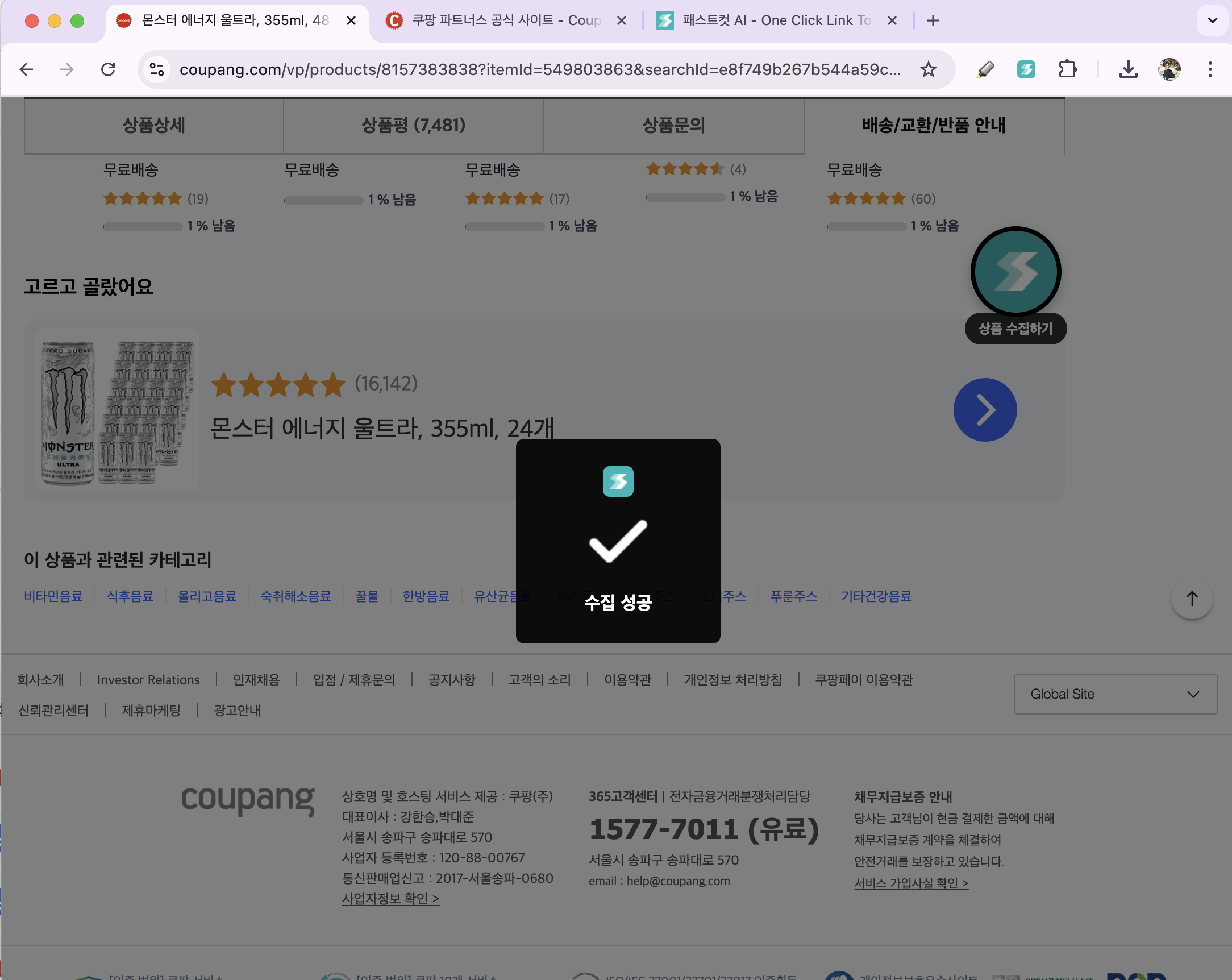Open the 사업자정보 확인 > link
The width and height of the screenshot is (1232, 980).
coord(390,899)
